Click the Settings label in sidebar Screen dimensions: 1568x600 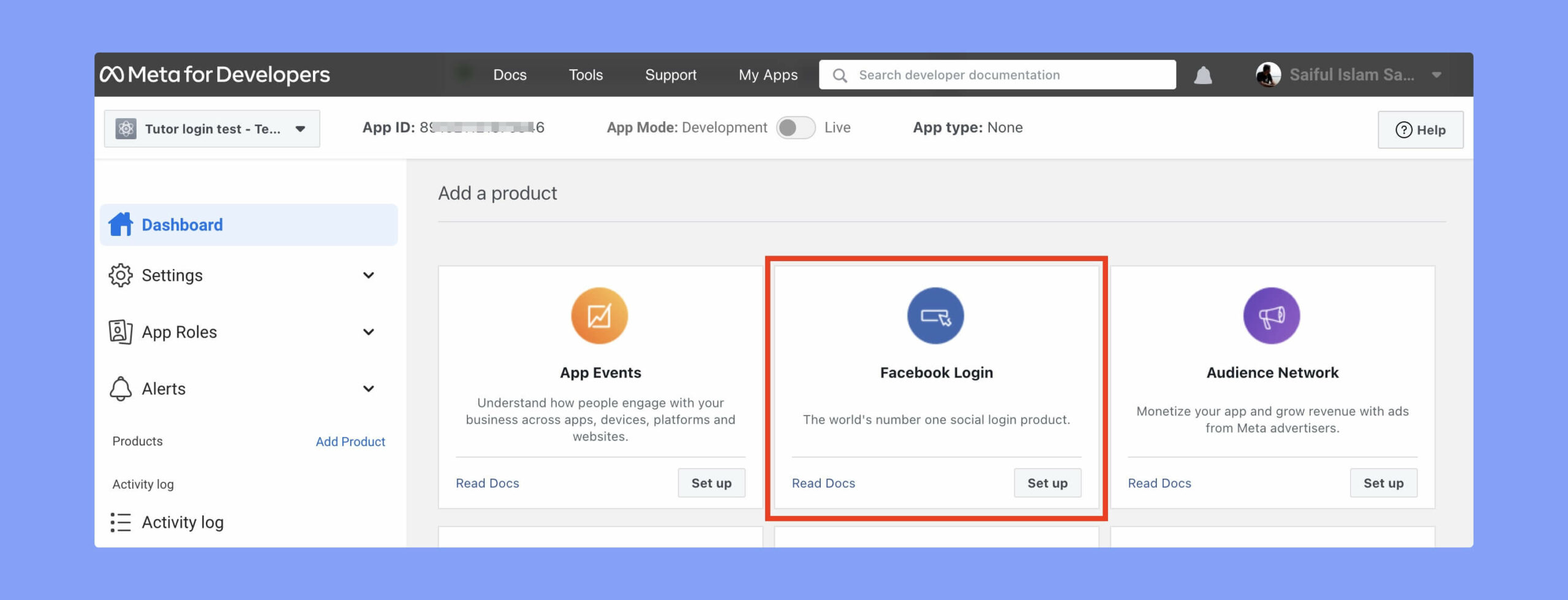(x=172, y=275)
